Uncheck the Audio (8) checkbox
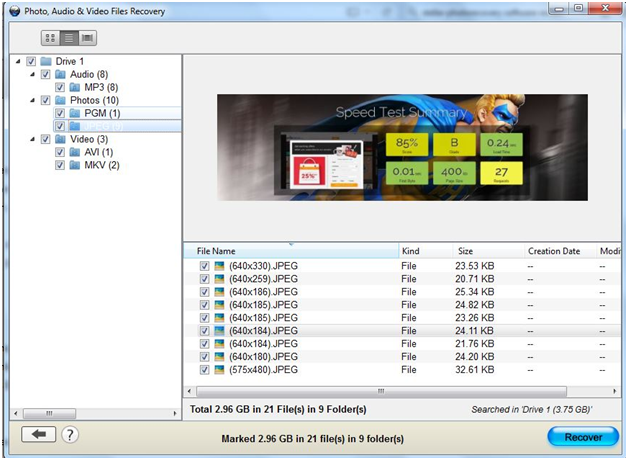628x460 pixels. click(45, 74)
